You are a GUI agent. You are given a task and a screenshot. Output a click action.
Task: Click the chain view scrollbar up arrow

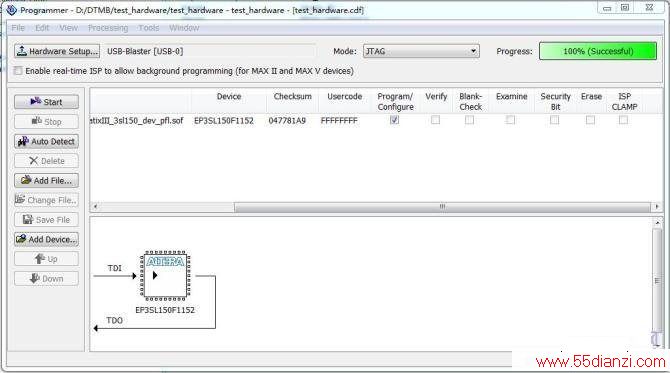657,223
